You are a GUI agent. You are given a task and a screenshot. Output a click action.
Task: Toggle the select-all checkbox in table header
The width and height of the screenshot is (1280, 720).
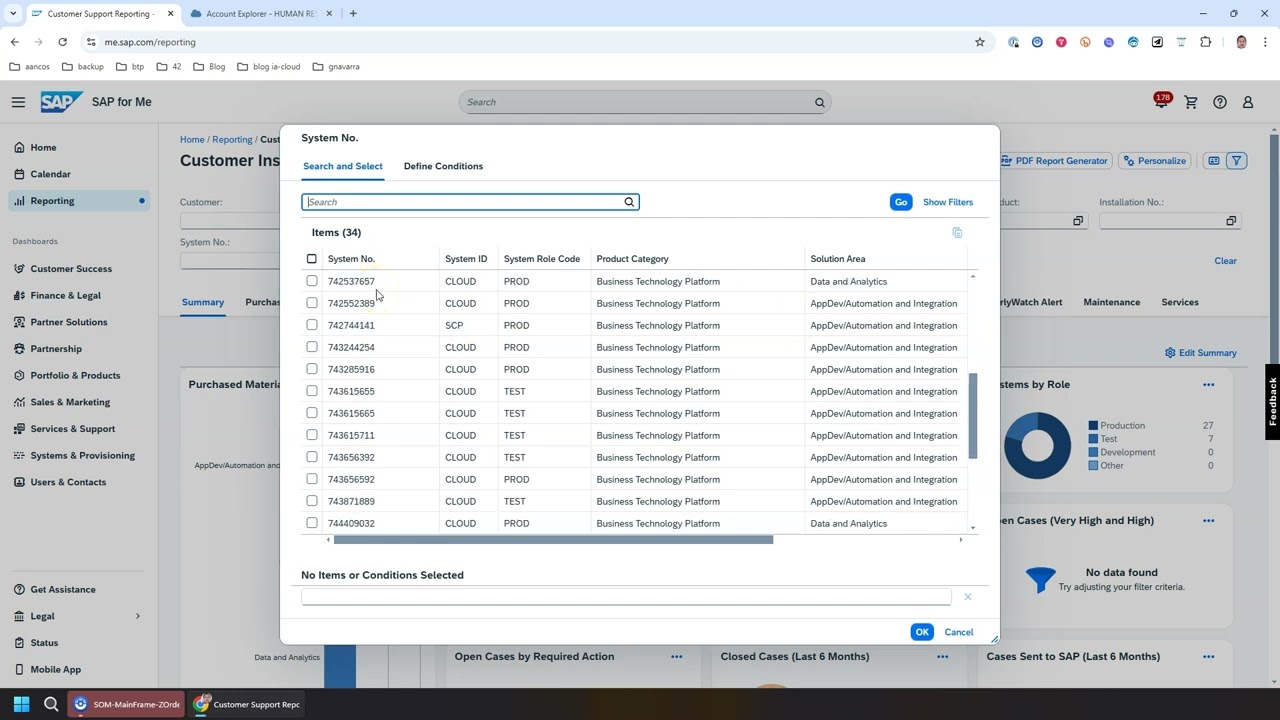[312, 259]
